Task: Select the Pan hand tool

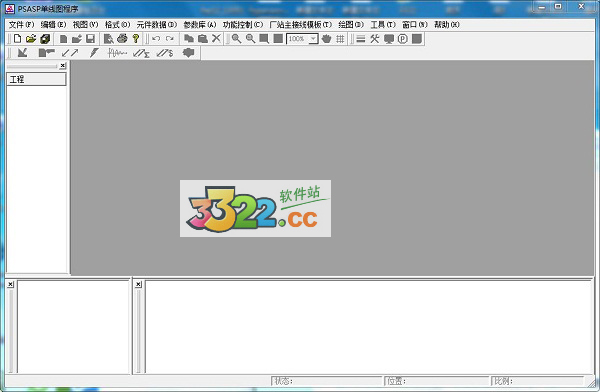Action: (326, 39)
